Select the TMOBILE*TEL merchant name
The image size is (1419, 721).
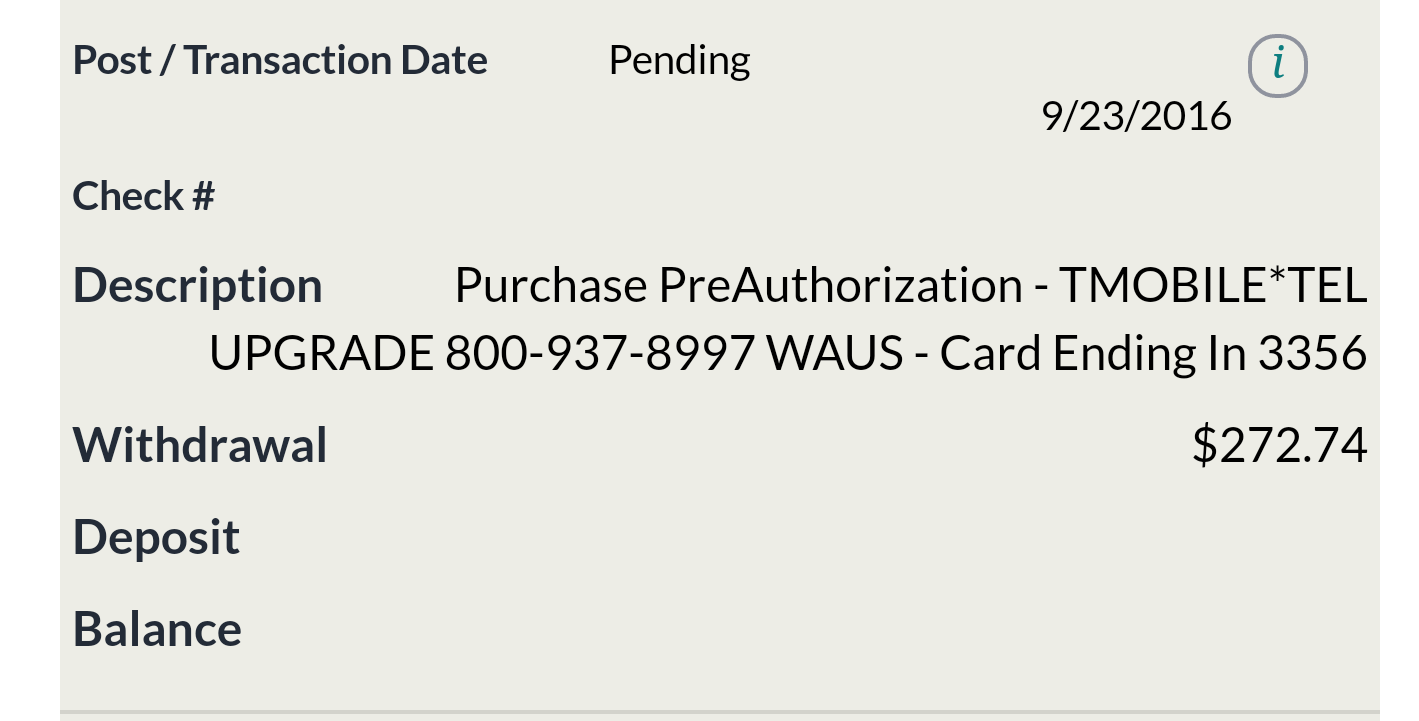(x=1212, y=285)
